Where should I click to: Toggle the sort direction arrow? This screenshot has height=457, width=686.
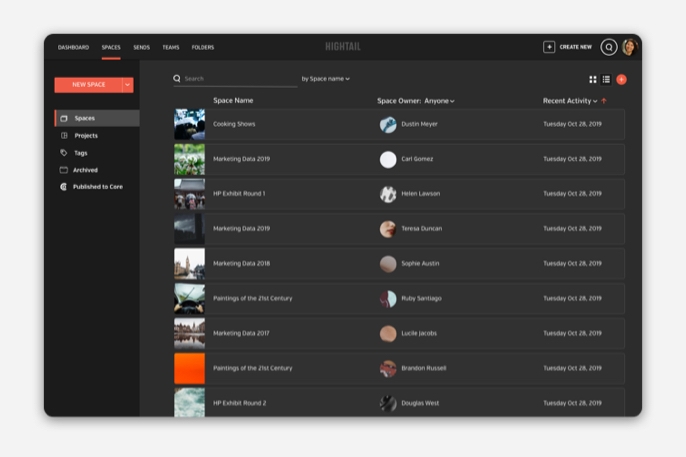[x=604, y=101]
